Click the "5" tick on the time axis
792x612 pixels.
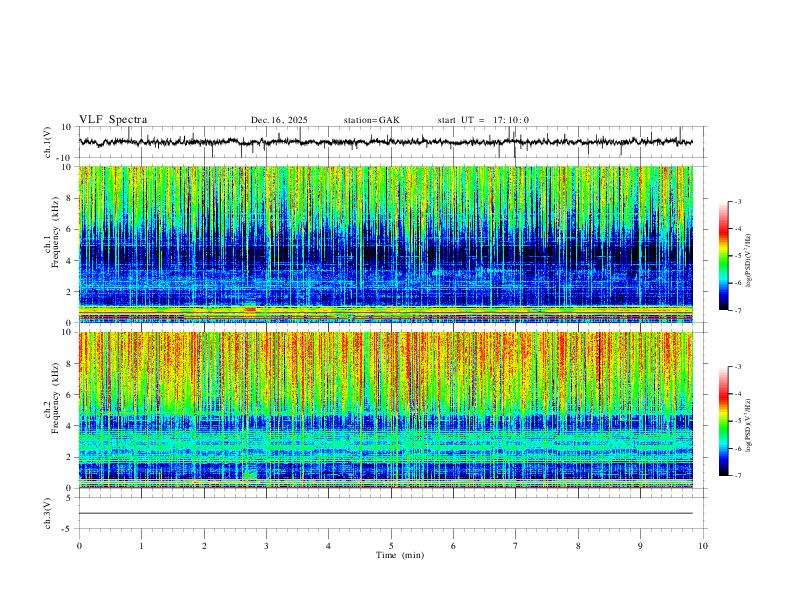pos(391,546)
